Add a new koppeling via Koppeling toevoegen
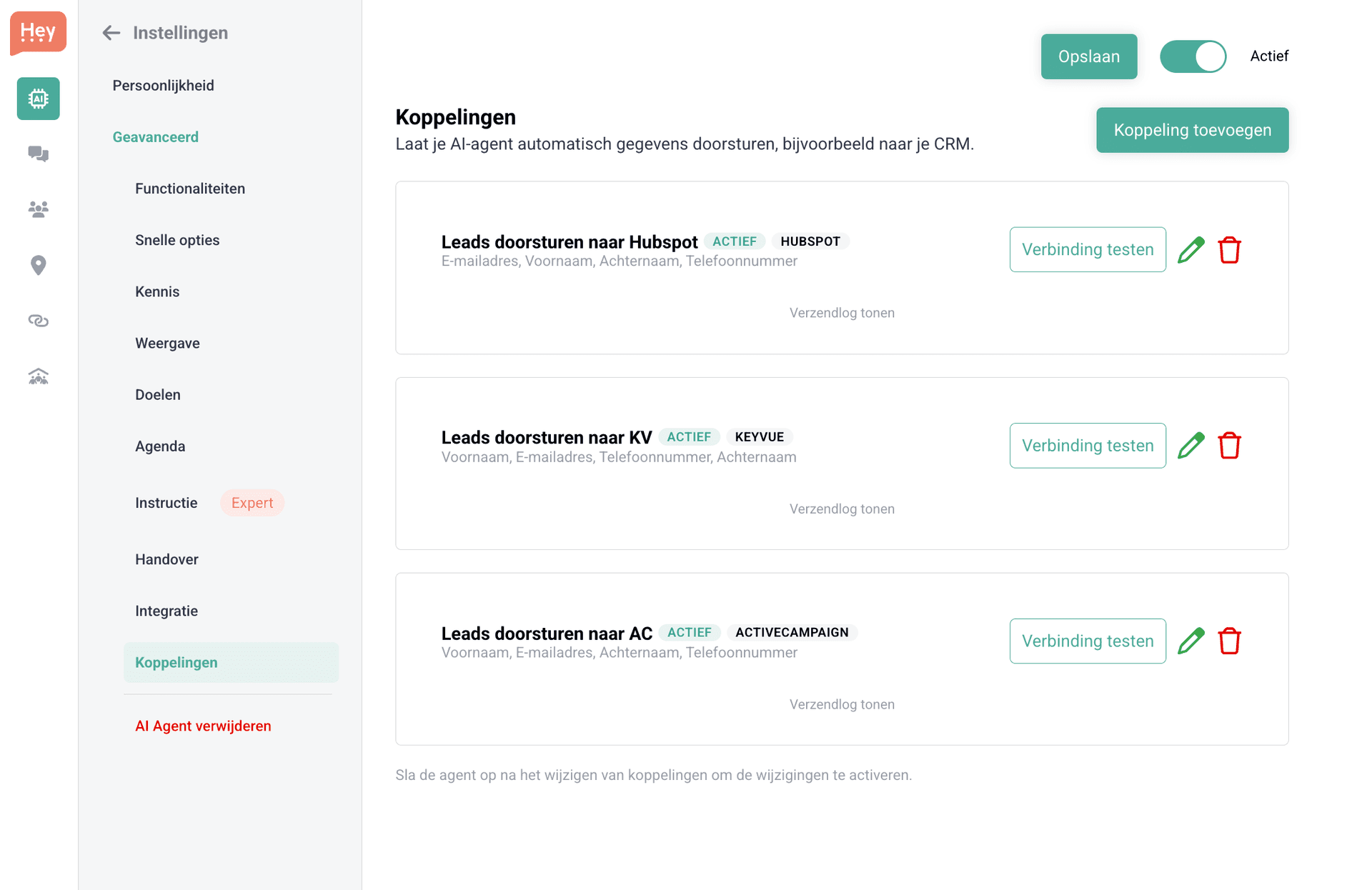Screen dimensions: 1372x890 1192,130
